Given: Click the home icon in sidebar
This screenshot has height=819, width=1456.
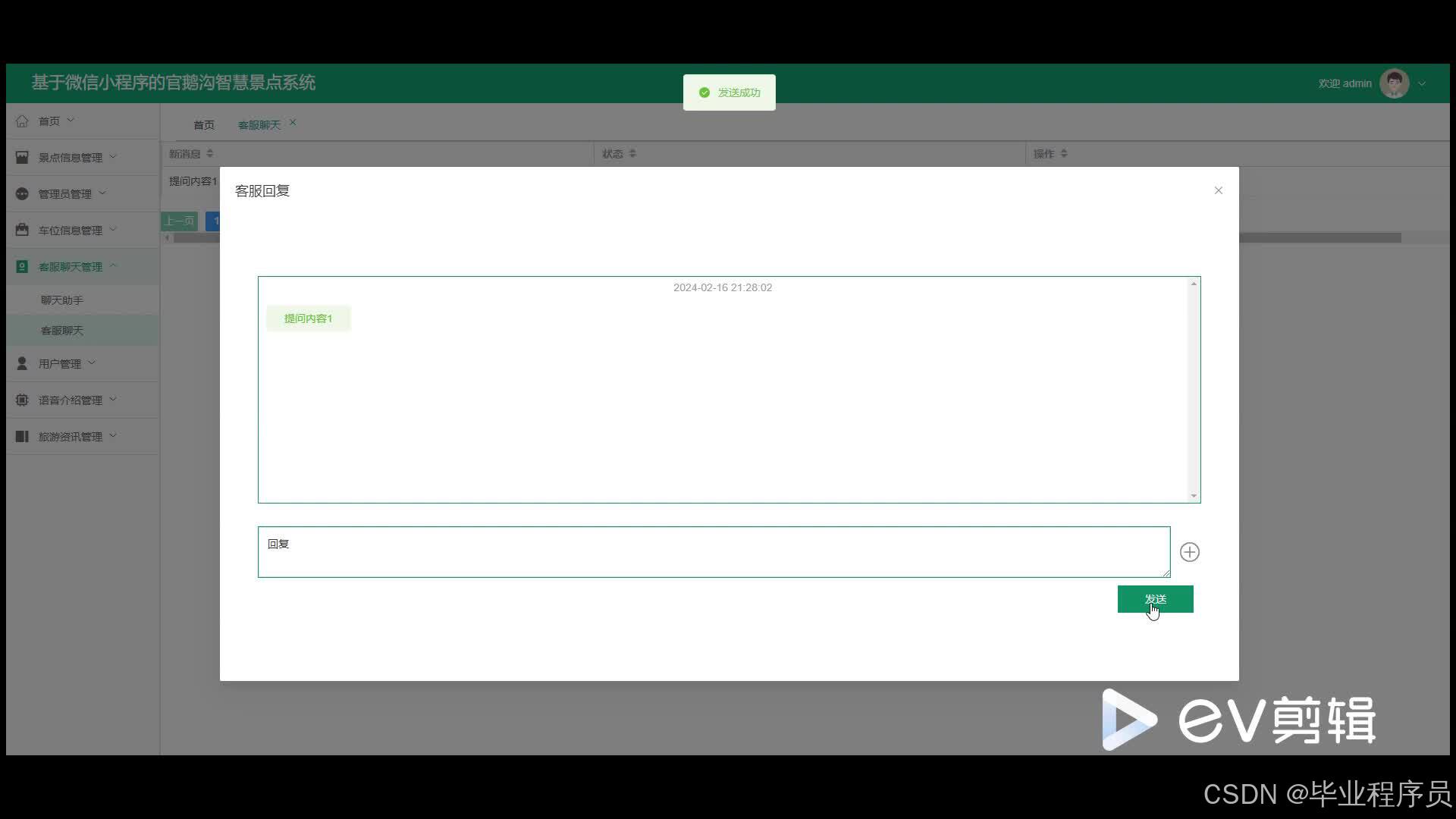Looking at the screenshot, I should point(22,121).
